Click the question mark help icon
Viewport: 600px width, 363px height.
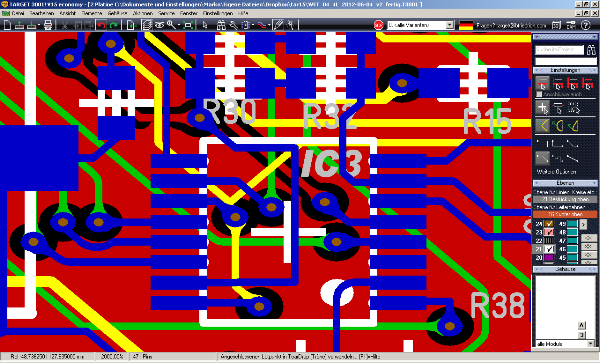point(585,25)
